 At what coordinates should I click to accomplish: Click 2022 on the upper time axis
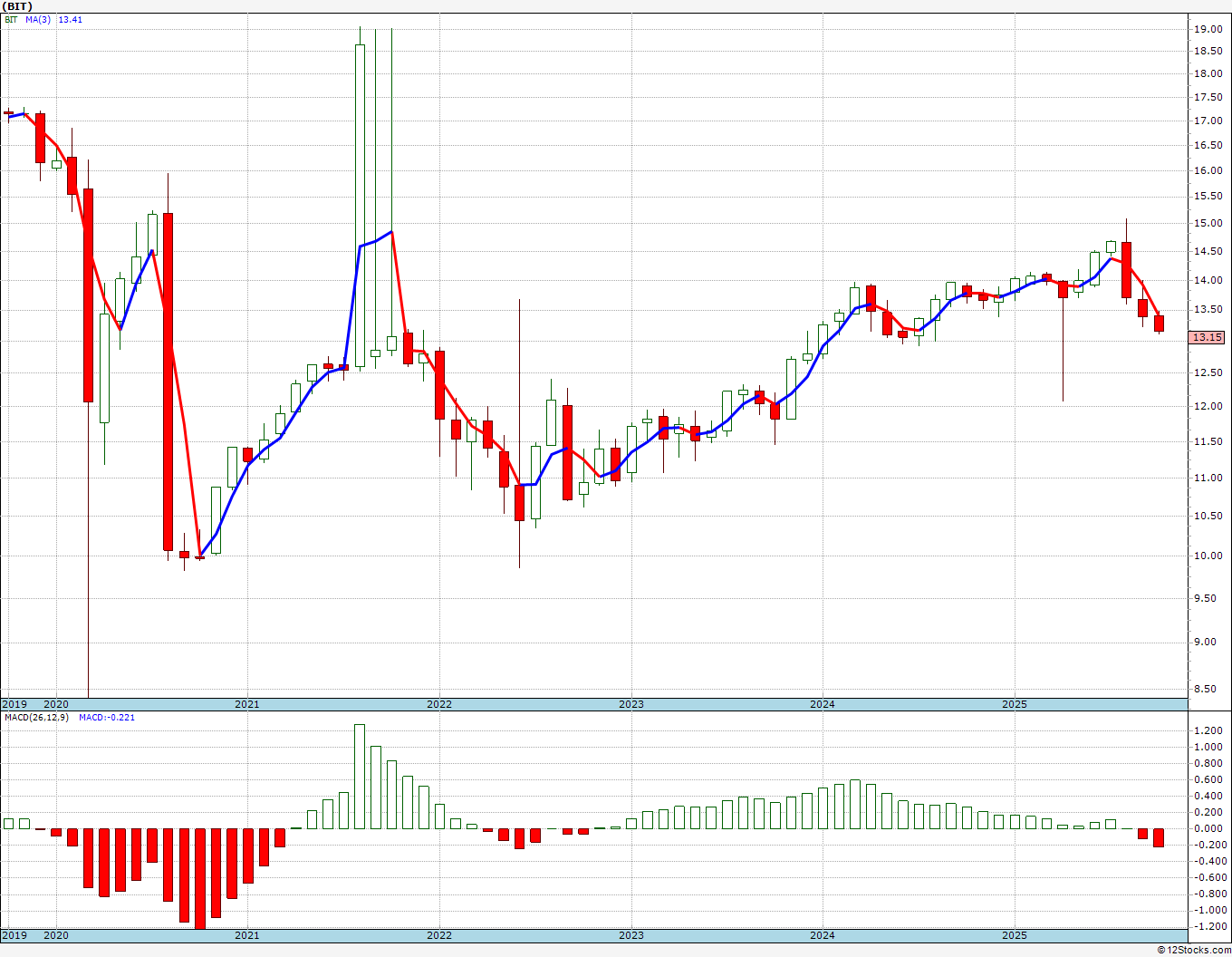[439, 704]
